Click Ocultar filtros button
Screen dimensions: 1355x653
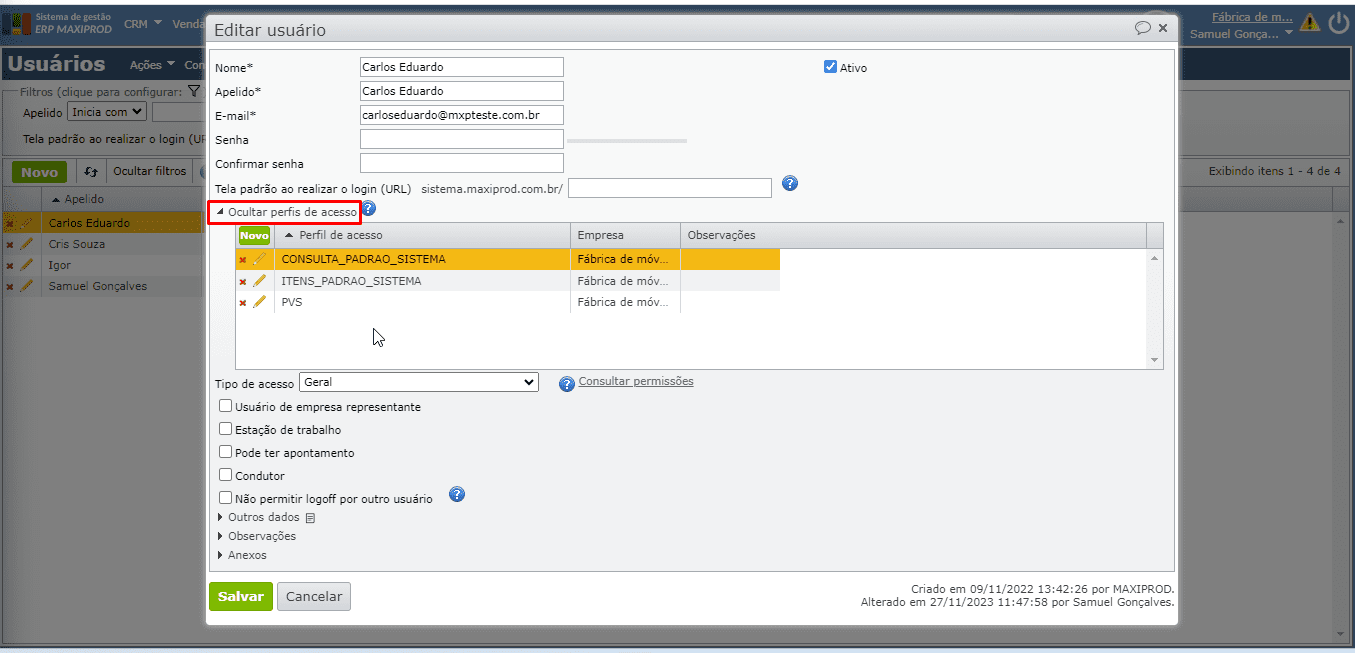pos(149,172)
